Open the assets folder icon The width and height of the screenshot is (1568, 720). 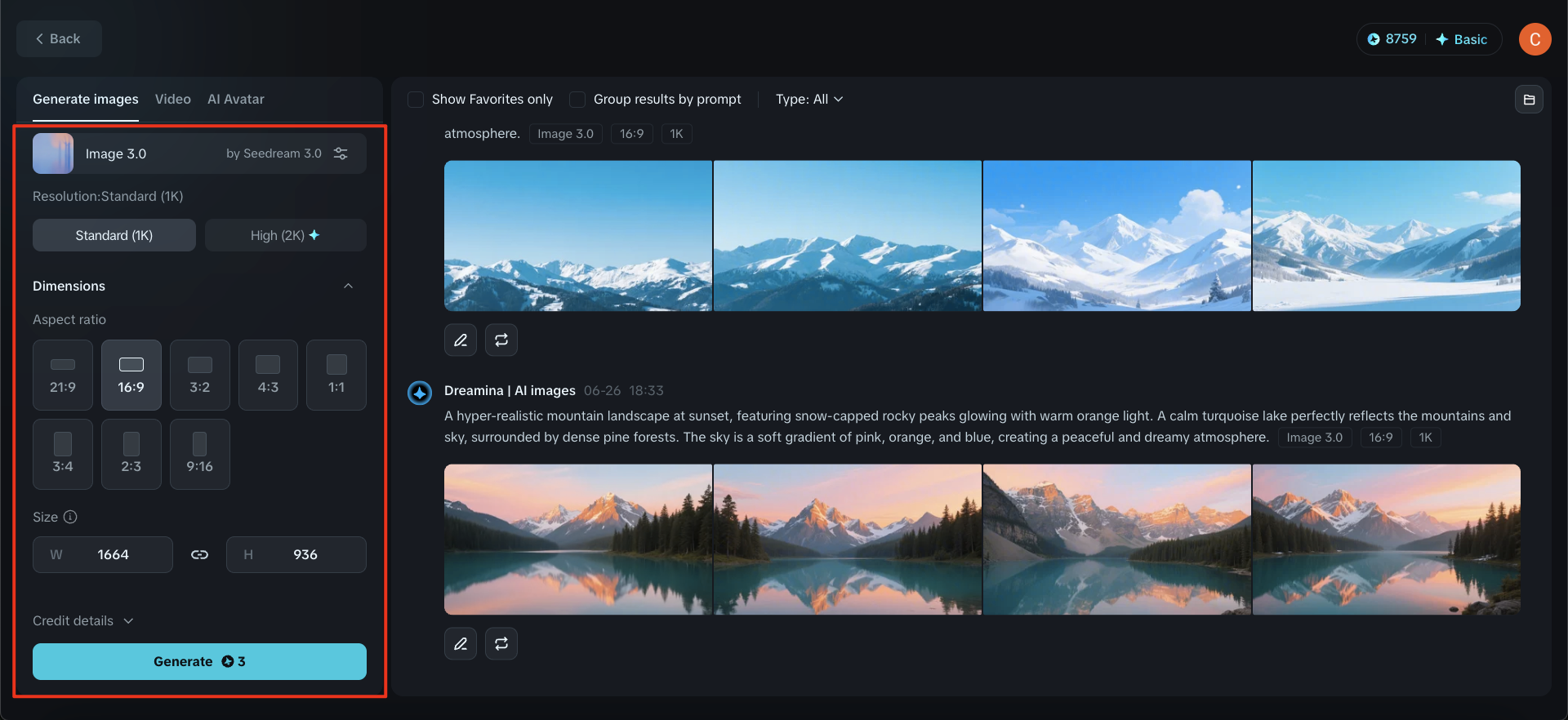click(x=1529, y=100)
